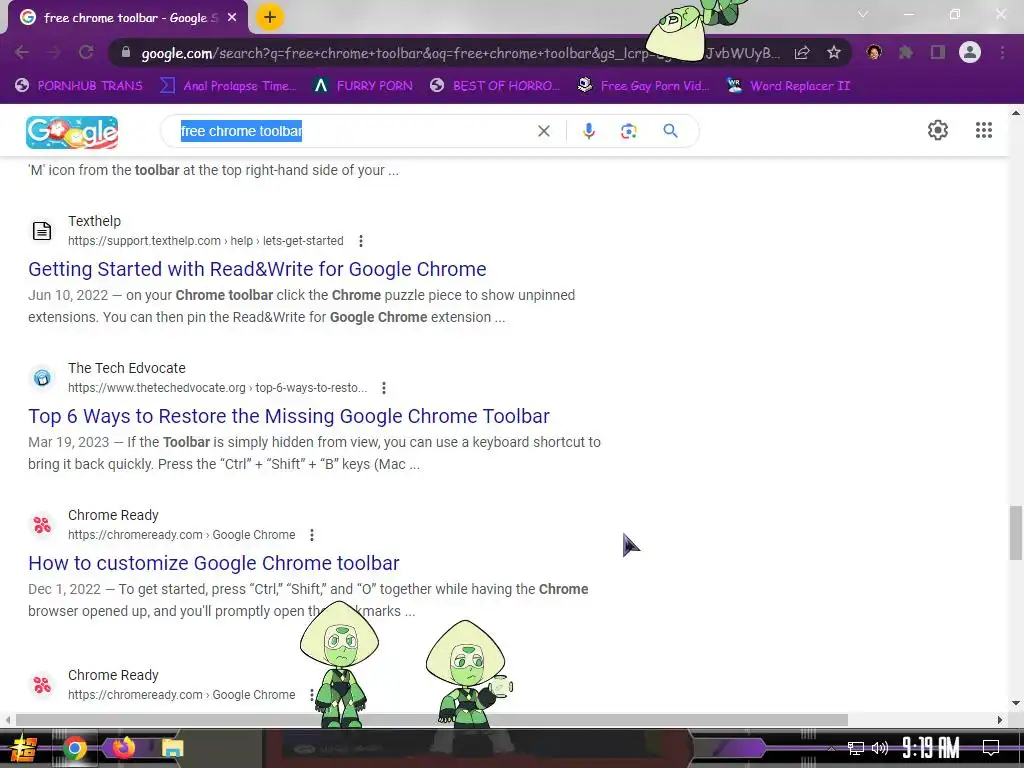Click the scroll-right arrow on horizontal scrollbar
The image size is (1024, 768).
click(x=999, y=720)
